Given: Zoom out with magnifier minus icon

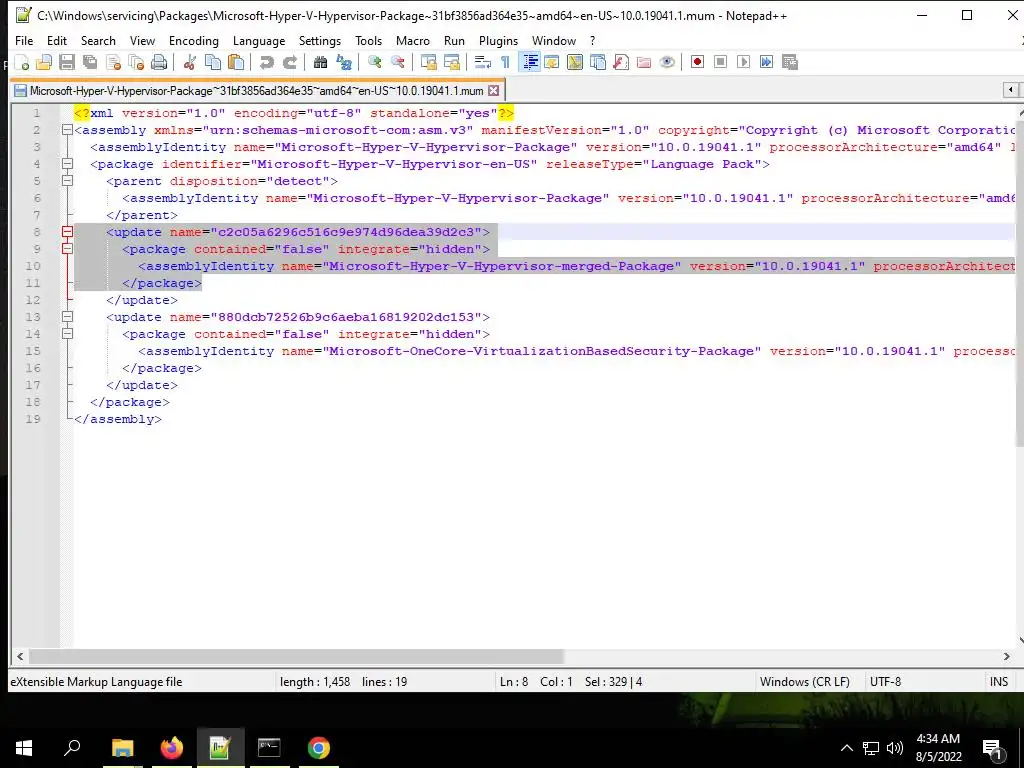Looking at the screenshot, I should 397,62.
